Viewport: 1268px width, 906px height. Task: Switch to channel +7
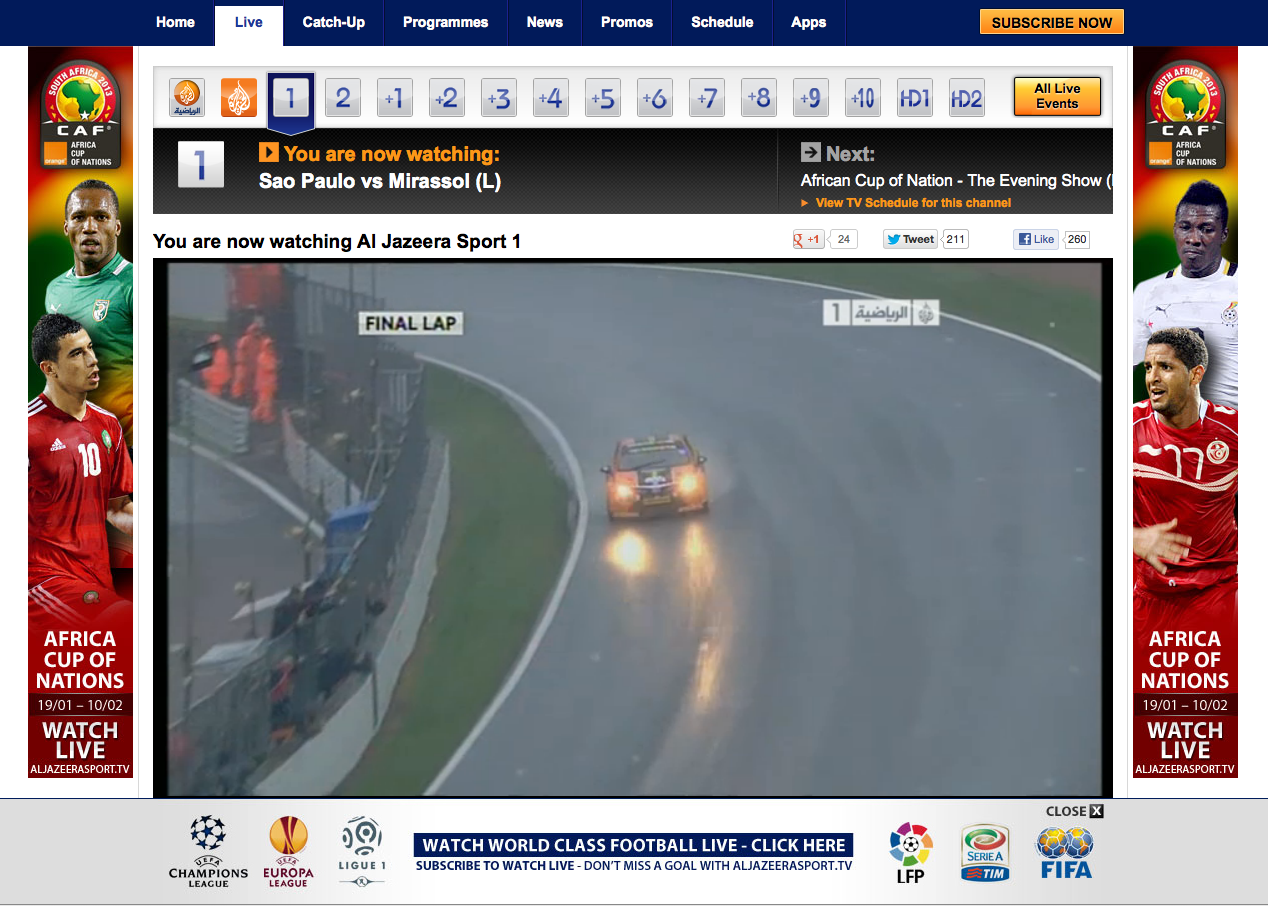707,98
